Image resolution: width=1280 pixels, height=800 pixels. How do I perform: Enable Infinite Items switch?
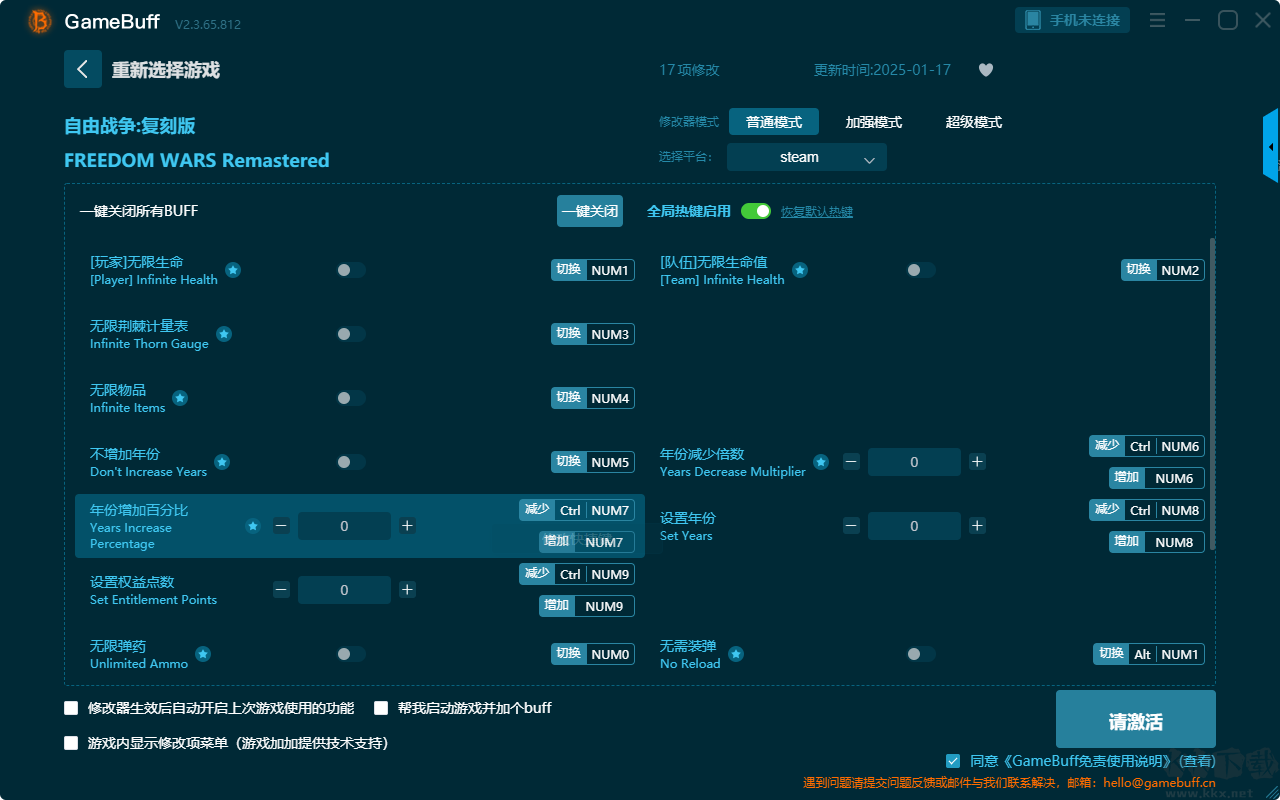pyautogui.click(x=351, y=398)
